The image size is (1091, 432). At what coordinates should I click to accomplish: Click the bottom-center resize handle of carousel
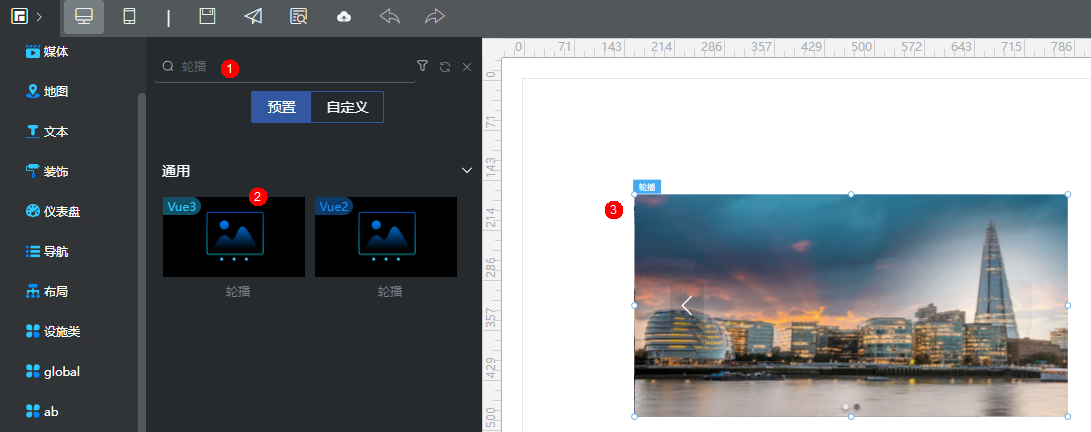coord(851,417)
